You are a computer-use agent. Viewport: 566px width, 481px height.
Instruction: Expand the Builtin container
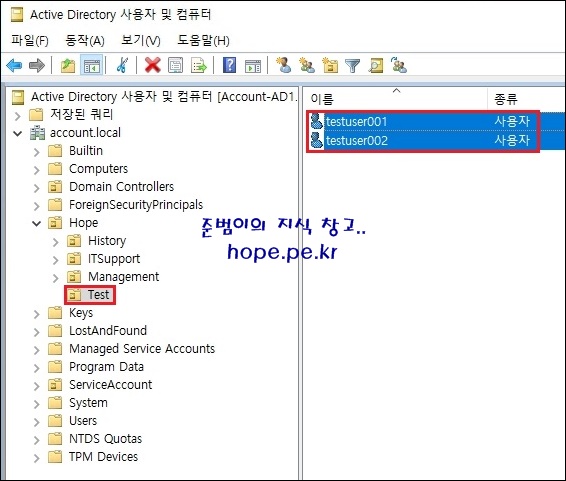point(36,152)
